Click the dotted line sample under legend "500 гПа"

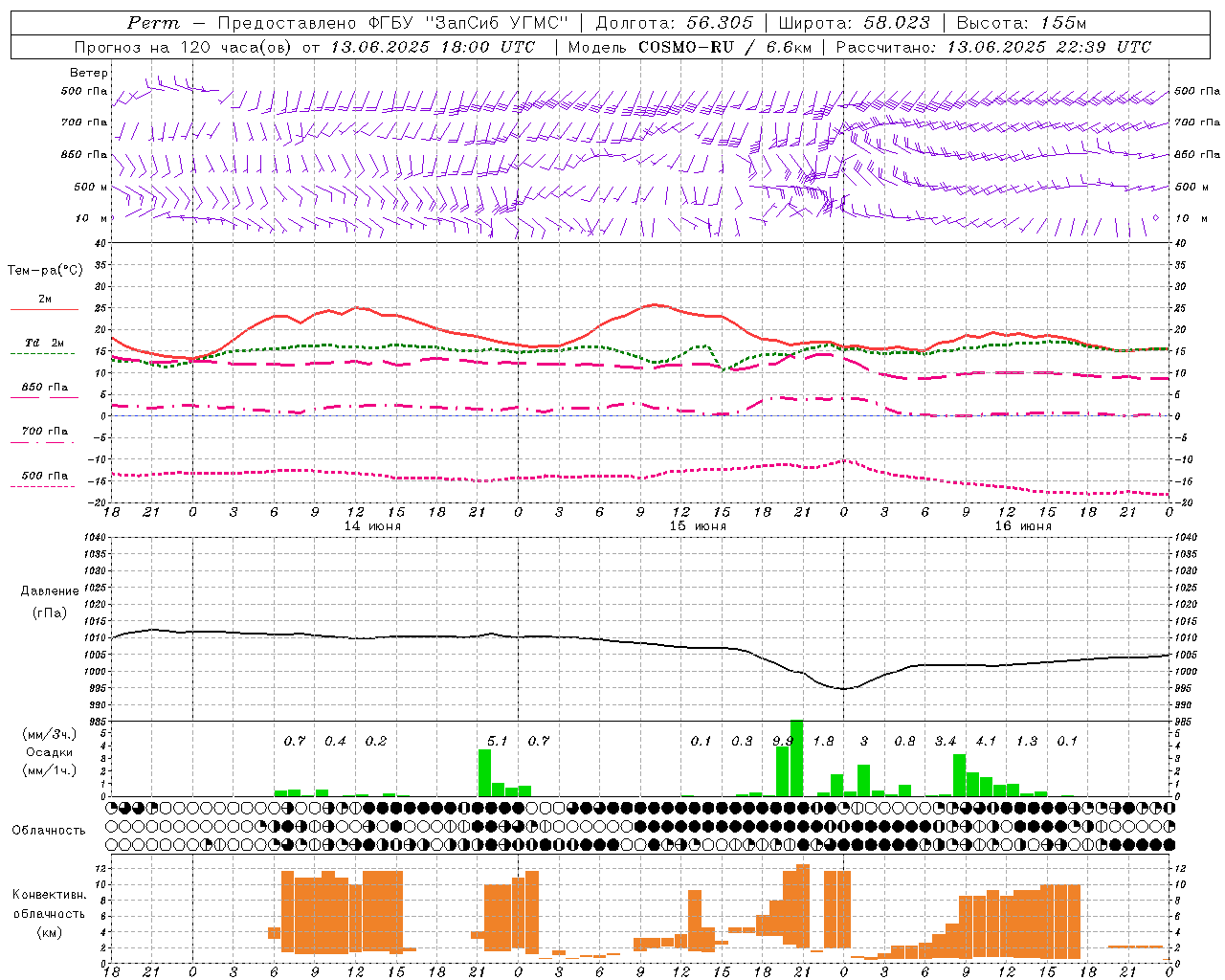click(42, 487)
